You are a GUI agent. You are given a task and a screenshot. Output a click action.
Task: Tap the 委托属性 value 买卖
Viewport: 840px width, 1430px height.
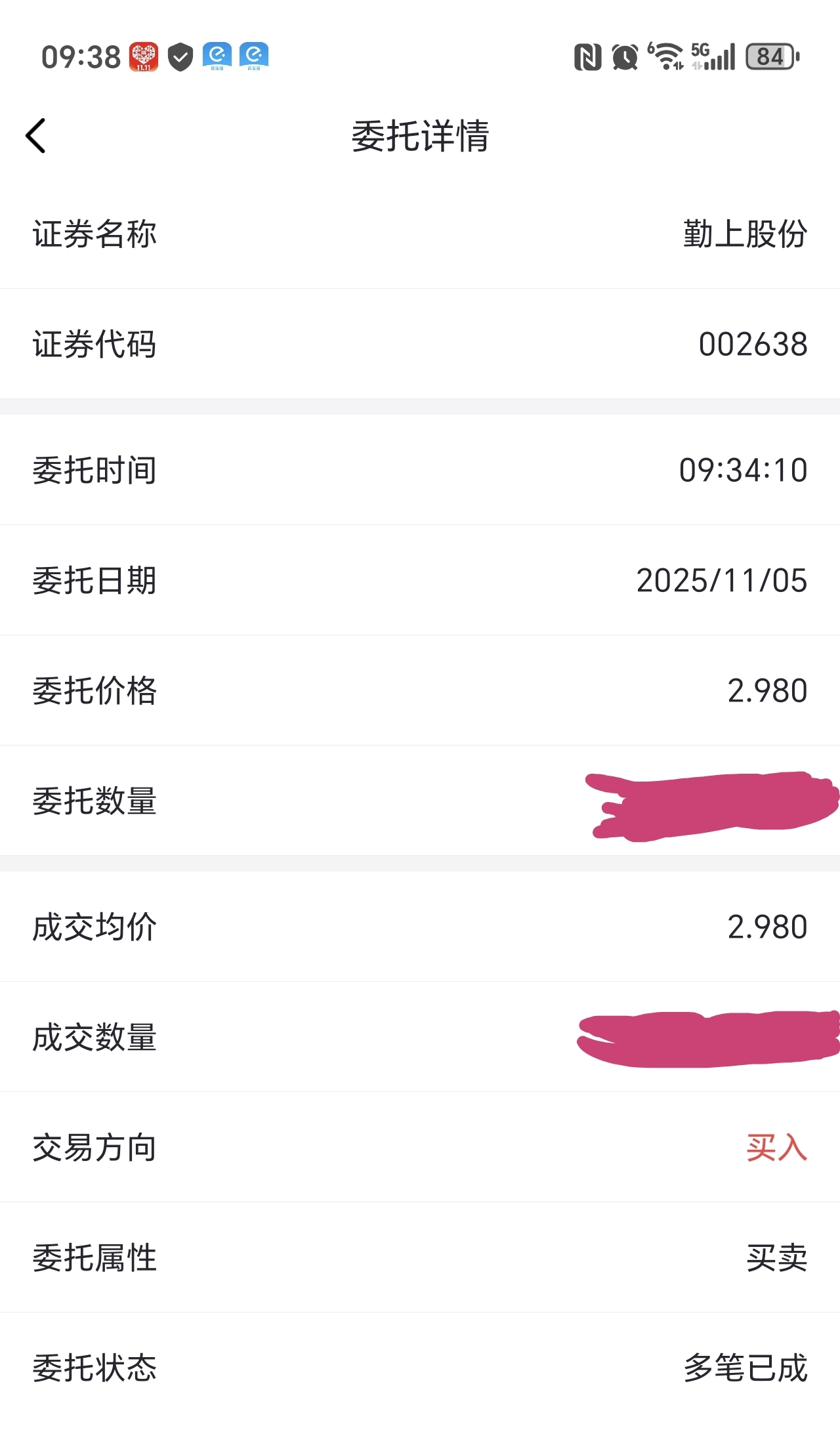(776, 1258)
